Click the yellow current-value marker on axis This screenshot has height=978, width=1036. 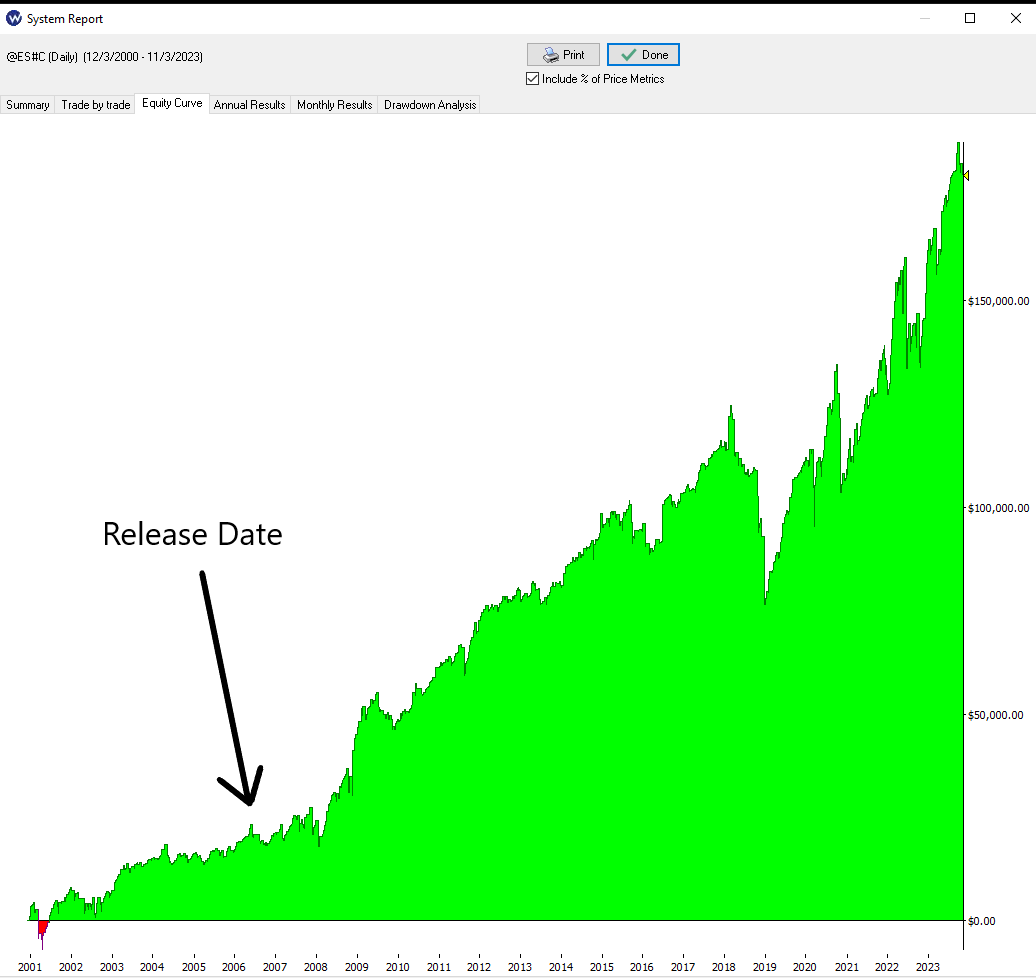tap(966, 175)
